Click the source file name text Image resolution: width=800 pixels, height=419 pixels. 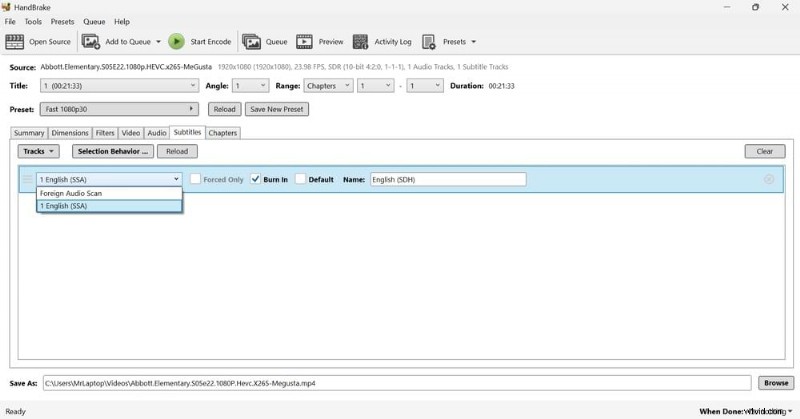click(x=126, y=67)
